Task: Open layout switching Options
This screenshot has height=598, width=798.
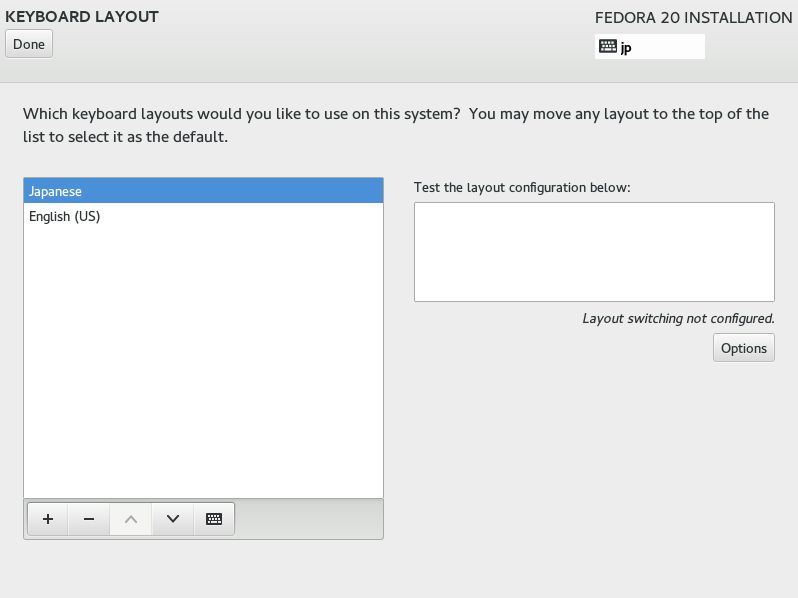Action: coord(744,348)
